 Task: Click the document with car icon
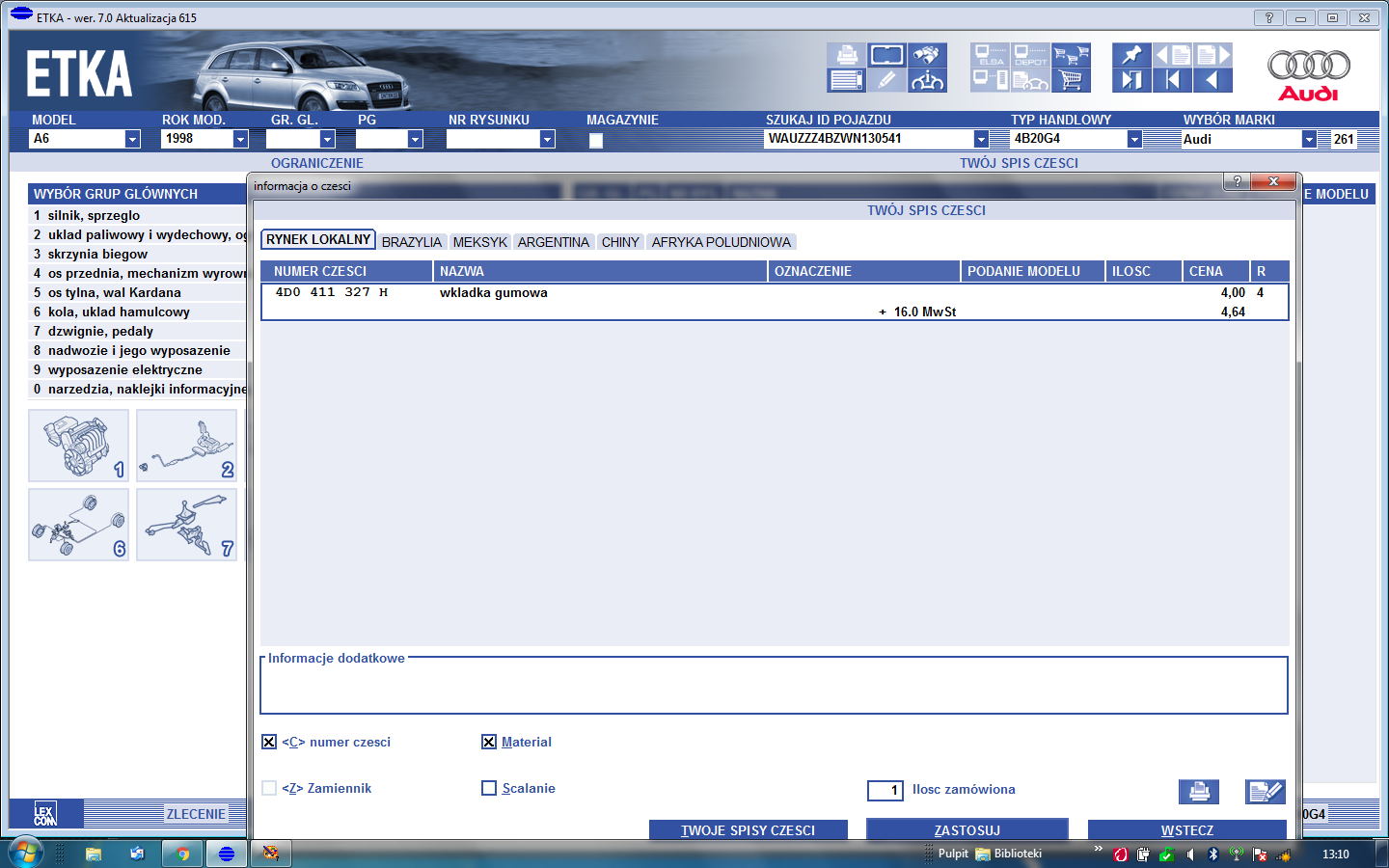[x=1030, y=80]
